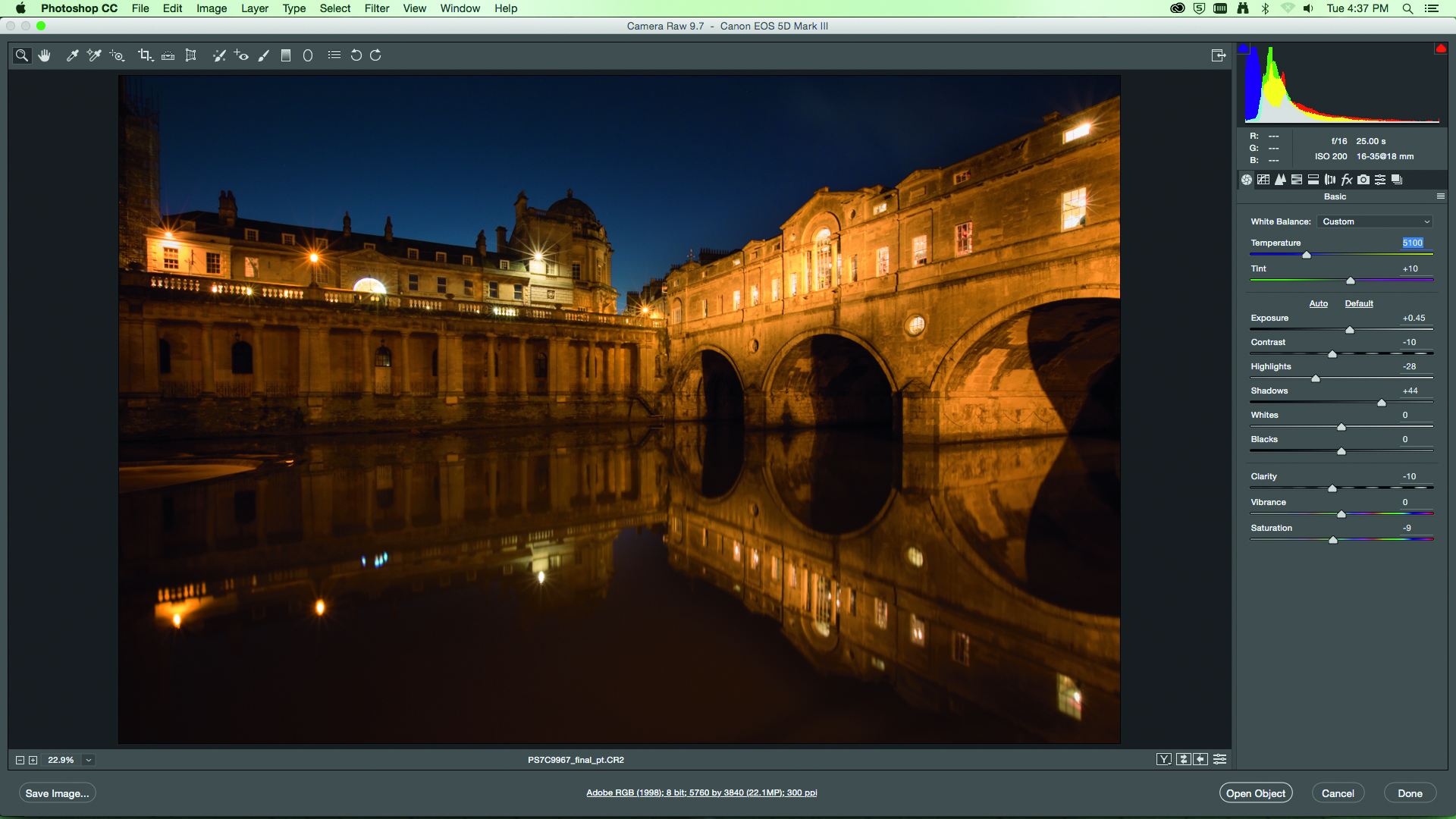Image resolution: width=1456 pixels, height=819 pixels.
Task: Click the Temperature value field
Action: [x=1412, y=243]
